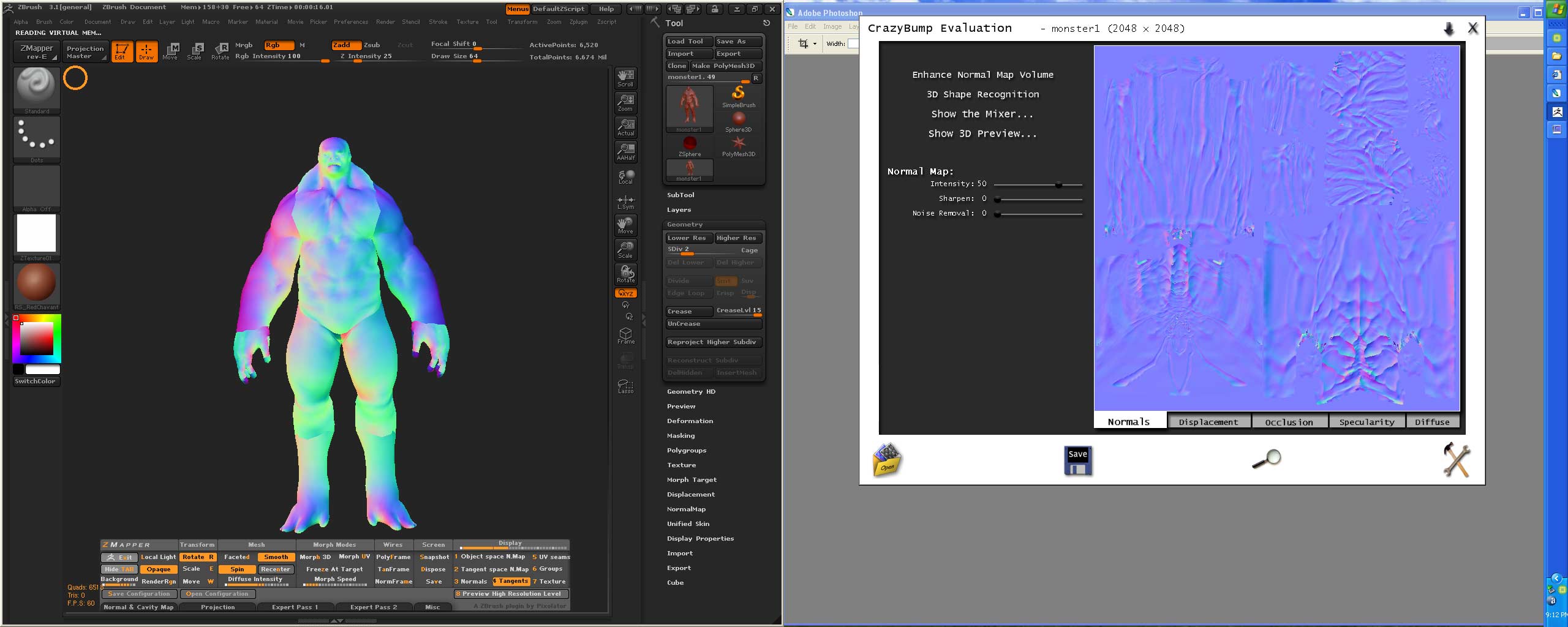Switch to Displacement tab in CrazyBump
This screenshot has height=627, width=1568.
[1208, 421]
